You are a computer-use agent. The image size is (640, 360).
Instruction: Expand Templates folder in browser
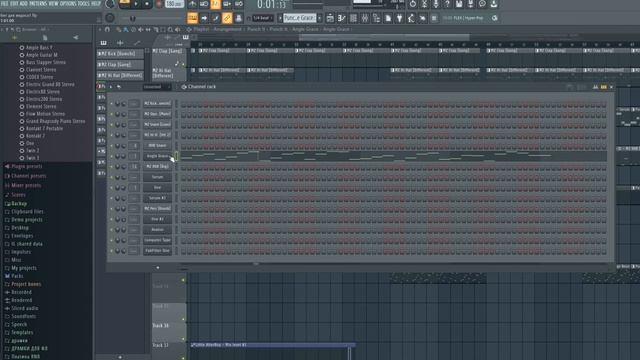22,332
